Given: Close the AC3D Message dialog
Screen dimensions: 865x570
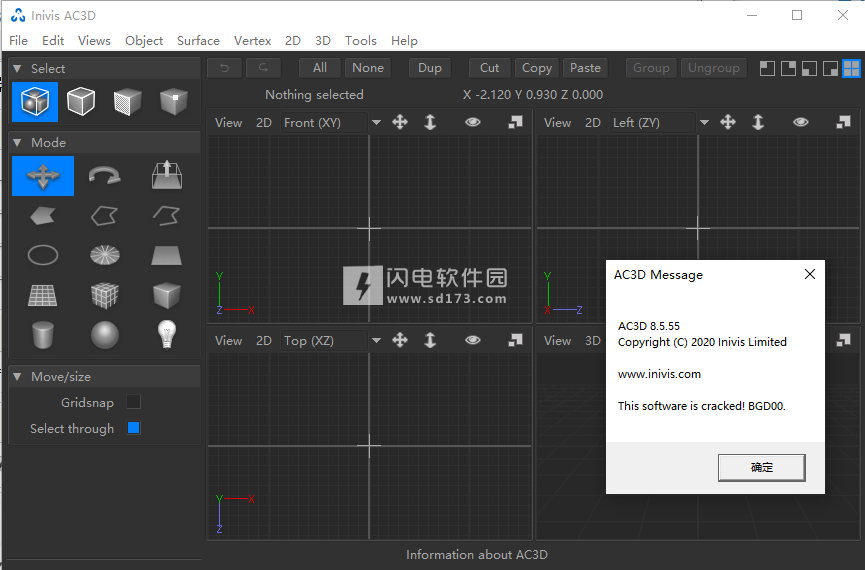Looking at the screenshot, I should (x=810, y=274).
